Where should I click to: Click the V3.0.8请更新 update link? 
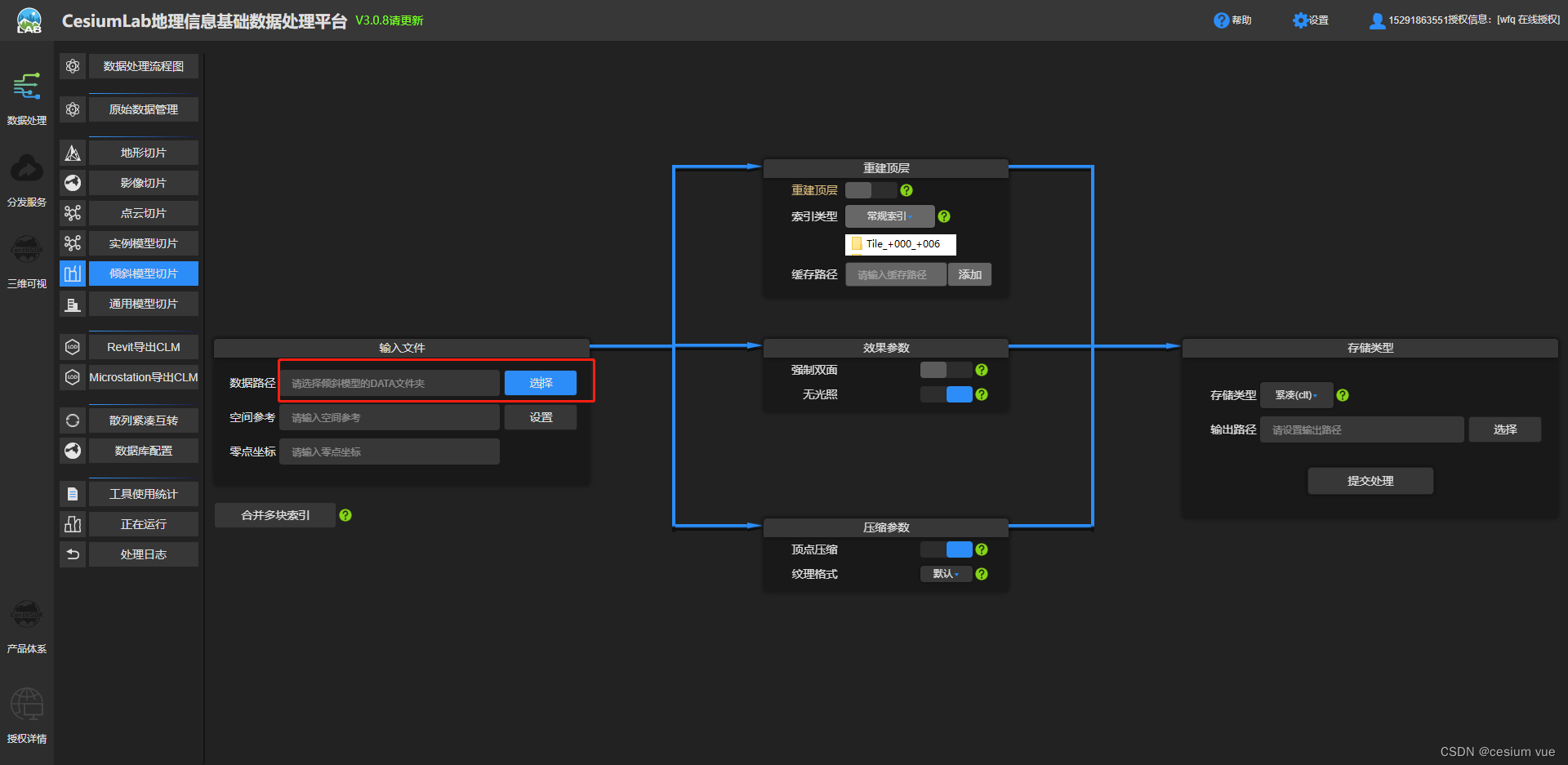click(389, 20)
